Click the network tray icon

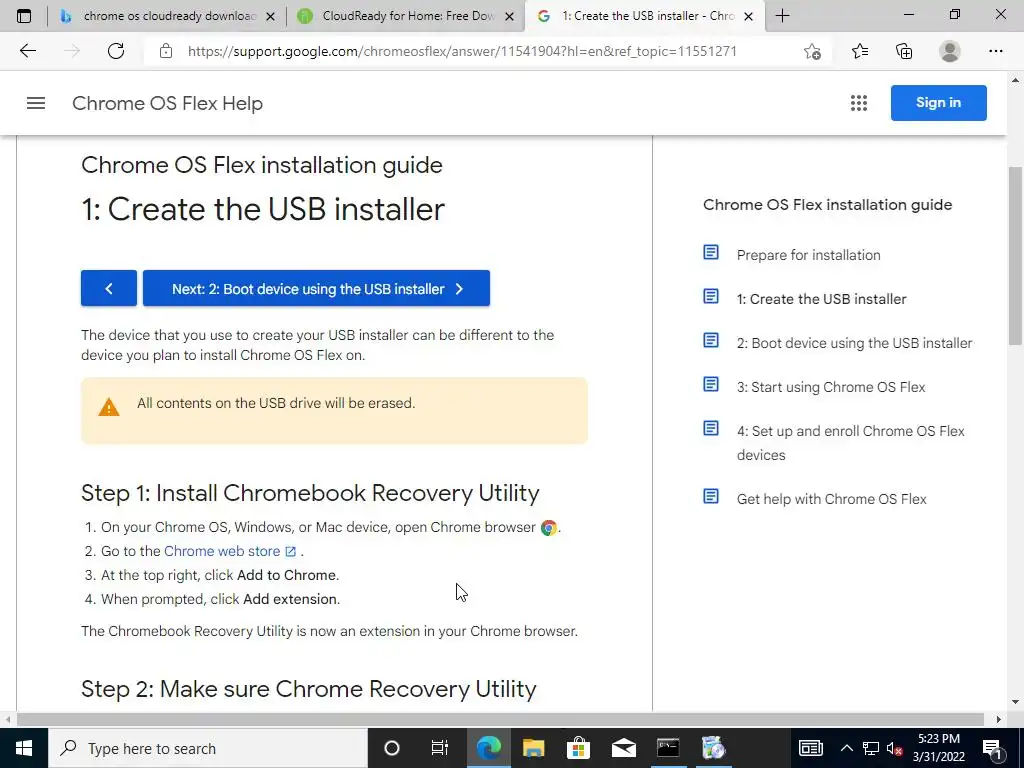(871, 748)
